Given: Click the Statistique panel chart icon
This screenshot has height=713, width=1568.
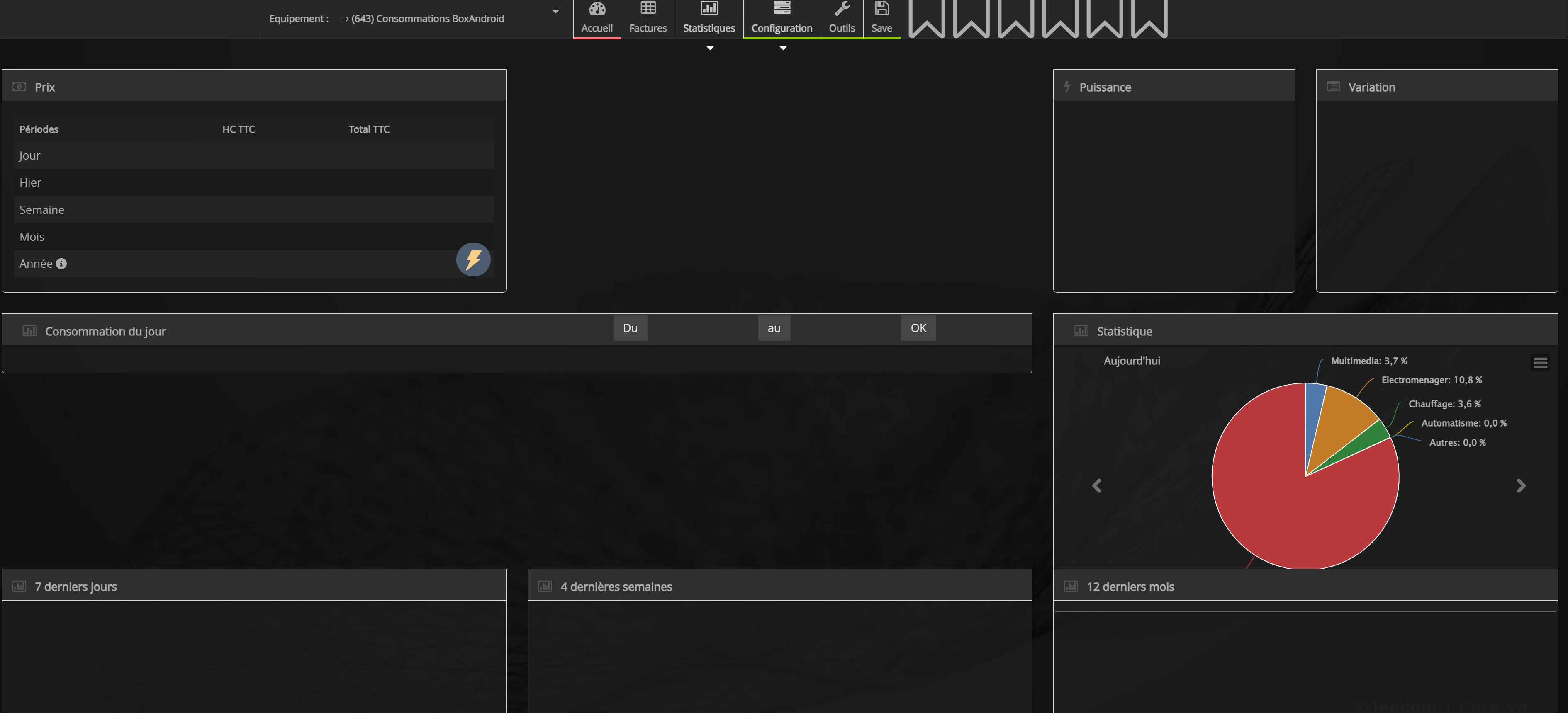Looking at the screenshot, I should [x=1081, y=330].
